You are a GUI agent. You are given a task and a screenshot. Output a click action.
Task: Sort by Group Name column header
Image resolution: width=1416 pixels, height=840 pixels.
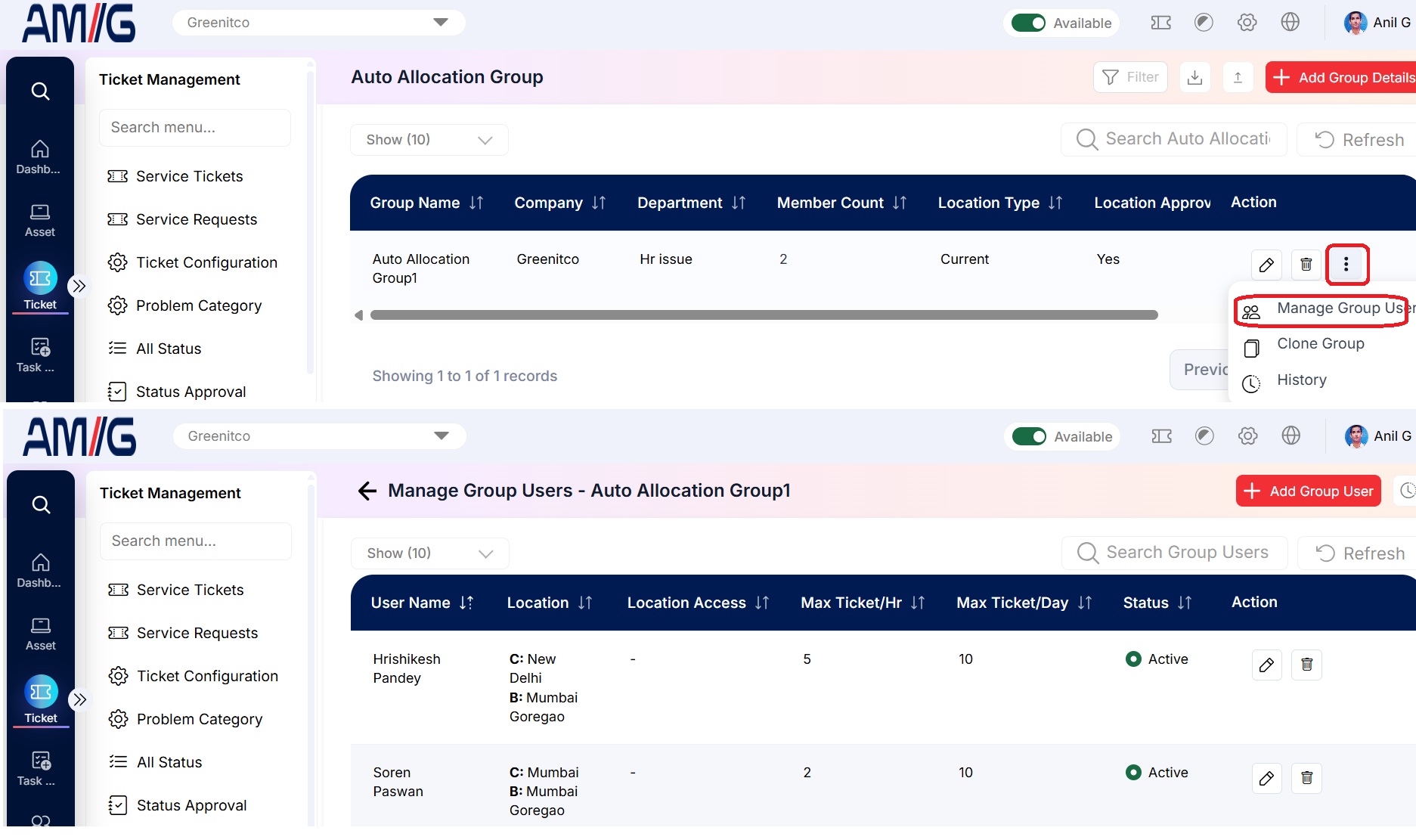point(426,203)
